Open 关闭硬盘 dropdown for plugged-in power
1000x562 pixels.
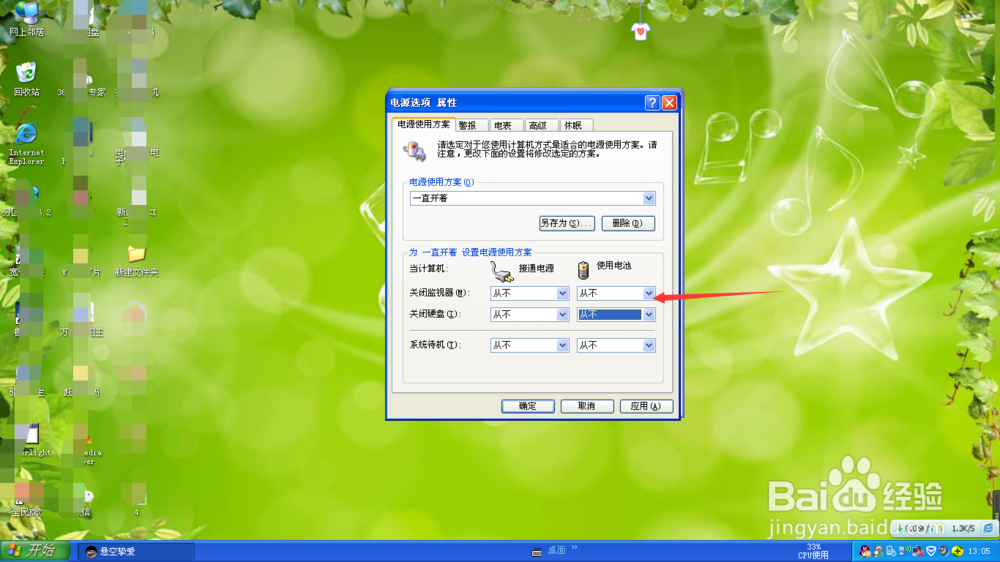click(x=529, y=314)
